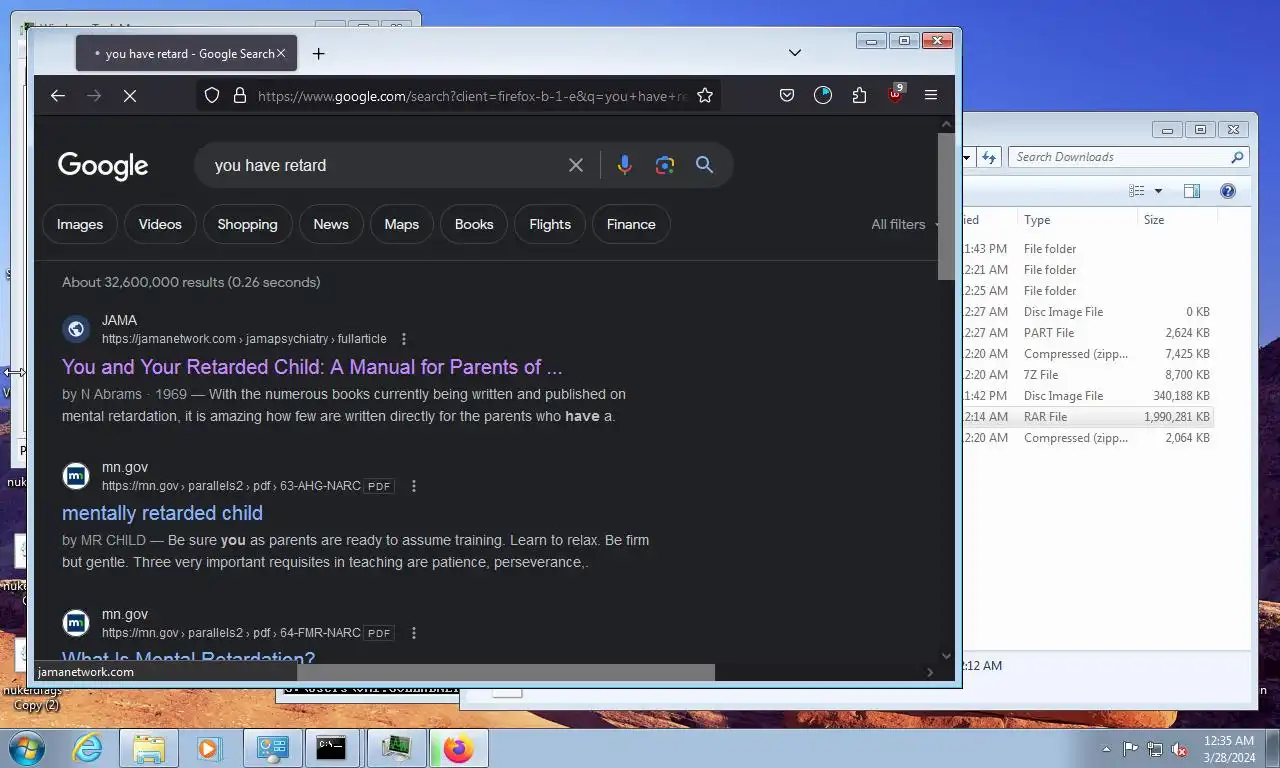Image resolution: width=1280 pixels, height=768 pixels.
Task: Select the Maps filter
Action: [402, 224]
